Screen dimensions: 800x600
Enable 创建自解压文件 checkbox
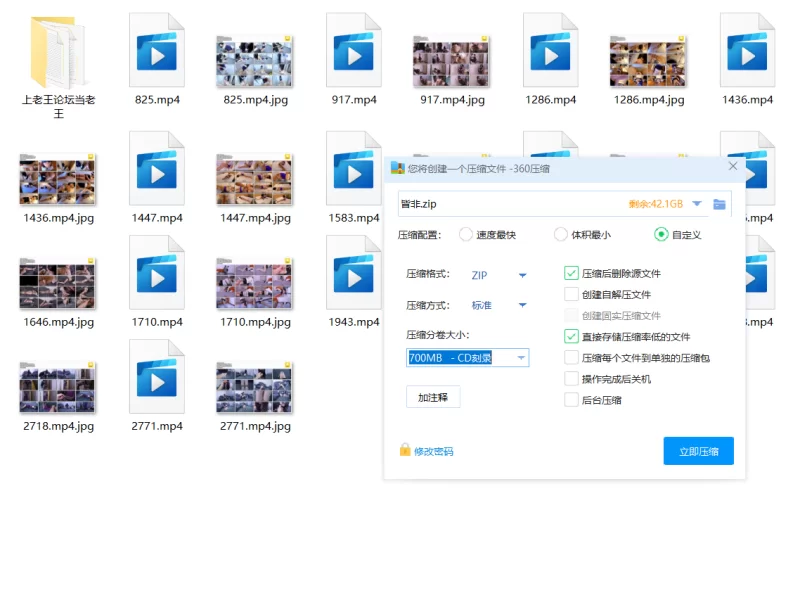(x=572, y=294)
